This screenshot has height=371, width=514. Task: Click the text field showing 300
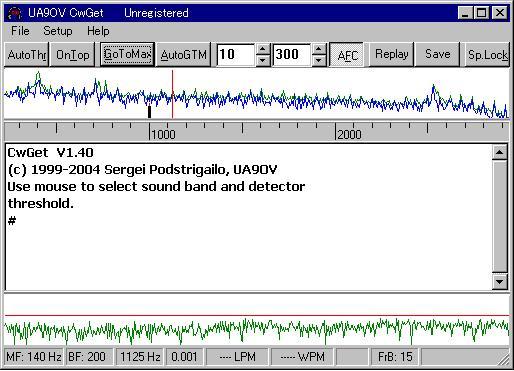(292, 55)
